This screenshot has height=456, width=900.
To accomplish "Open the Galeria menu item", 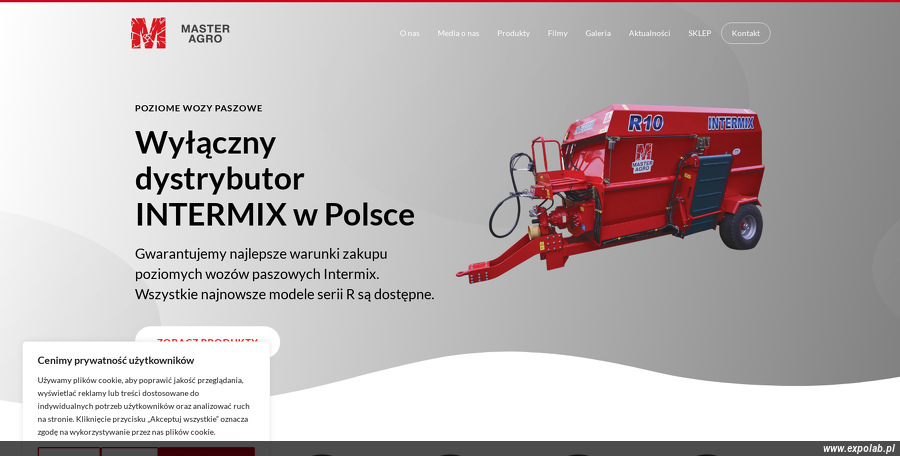I will (x=598, y=33).
